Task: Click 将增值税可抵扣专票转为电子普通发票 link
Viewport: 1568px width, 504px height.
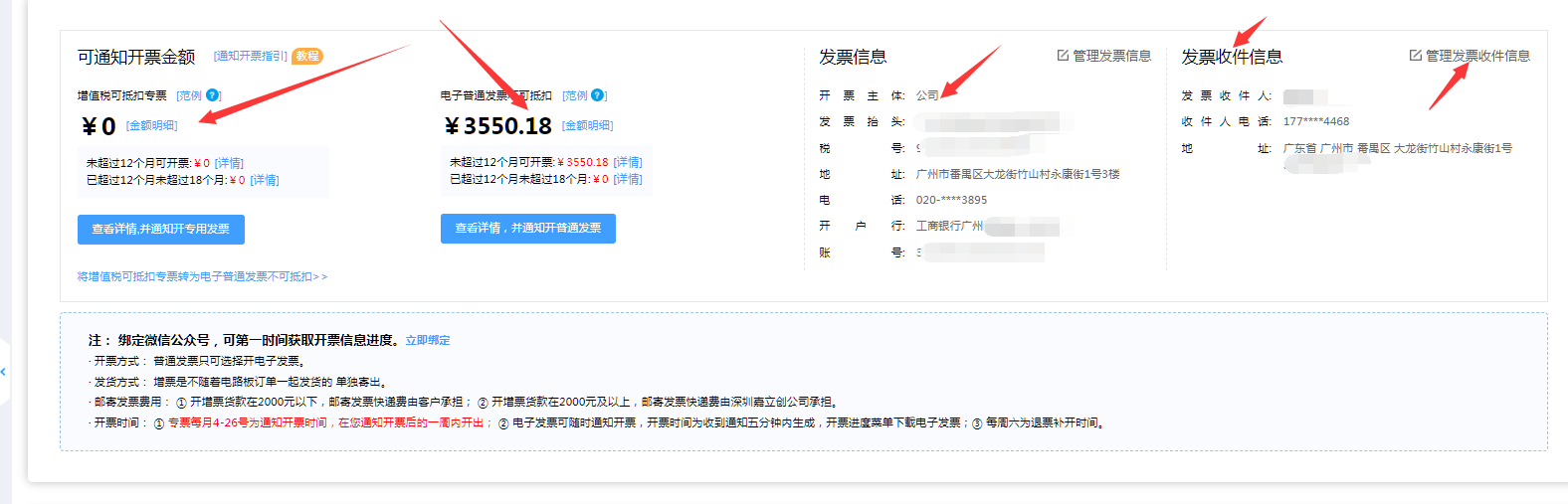Action: 202,276
